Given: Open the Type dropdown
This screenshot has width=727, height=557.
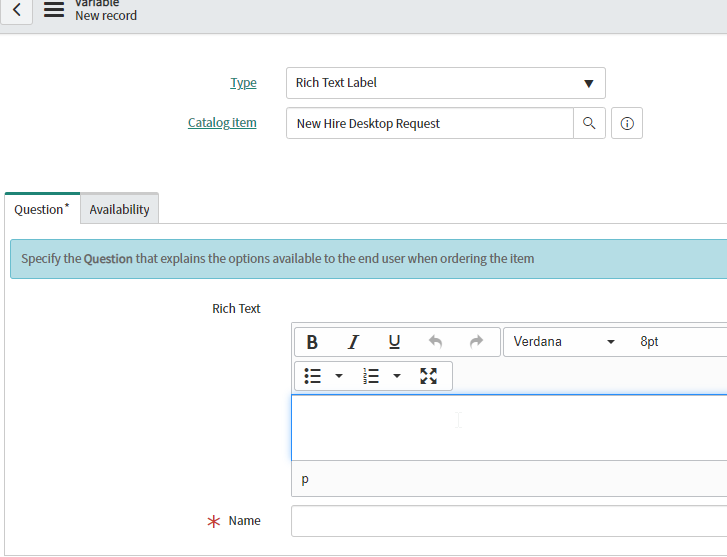Looking at the screenshot, I should [x=446, y=83].
